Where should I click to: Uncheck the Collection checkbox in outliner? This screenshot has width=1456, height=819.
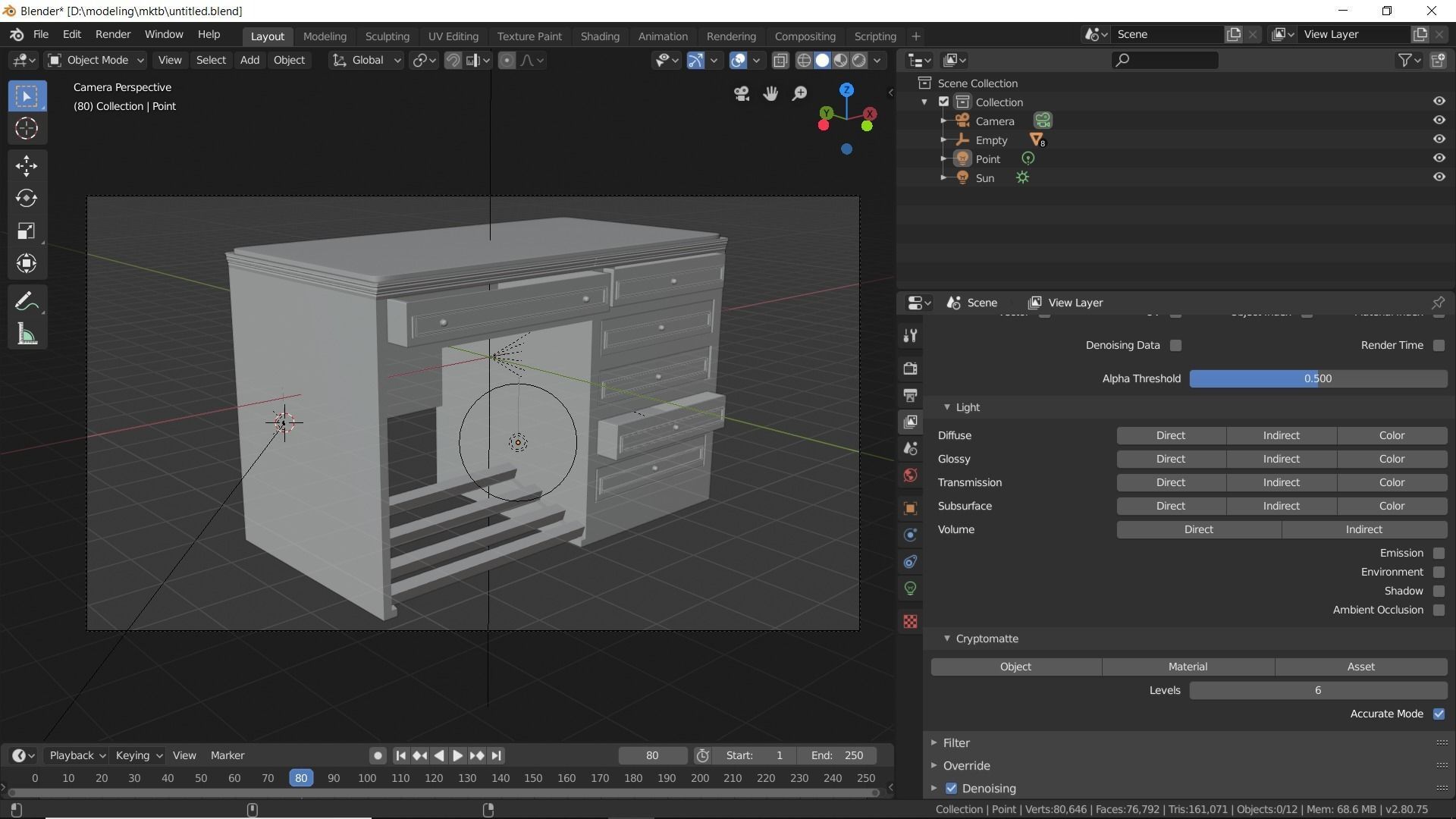pos(943,102)
